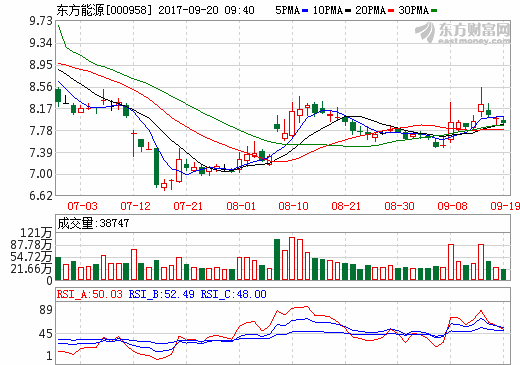The height and width of the screenshot is (365, 520).
Task: Click the 9.34 price axis label
Action: [41, 43]
